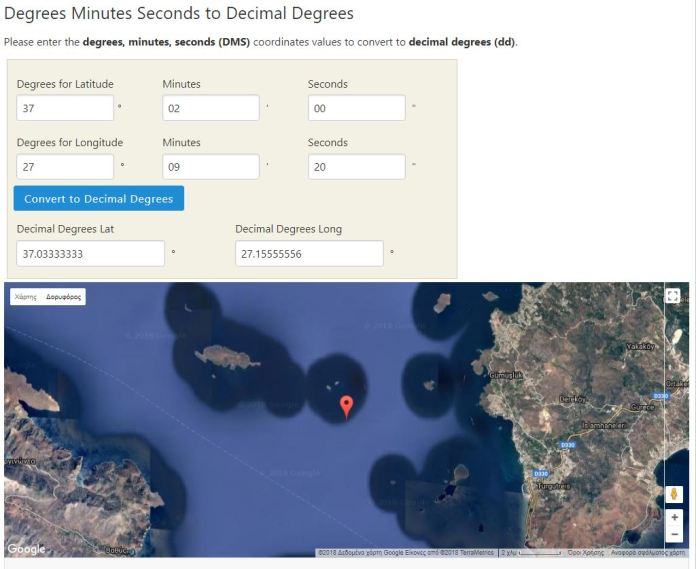The height and width of the screenshot is (569, 696).
Task: Click the Degrees for Longitude field
Action: pos(65,167)
